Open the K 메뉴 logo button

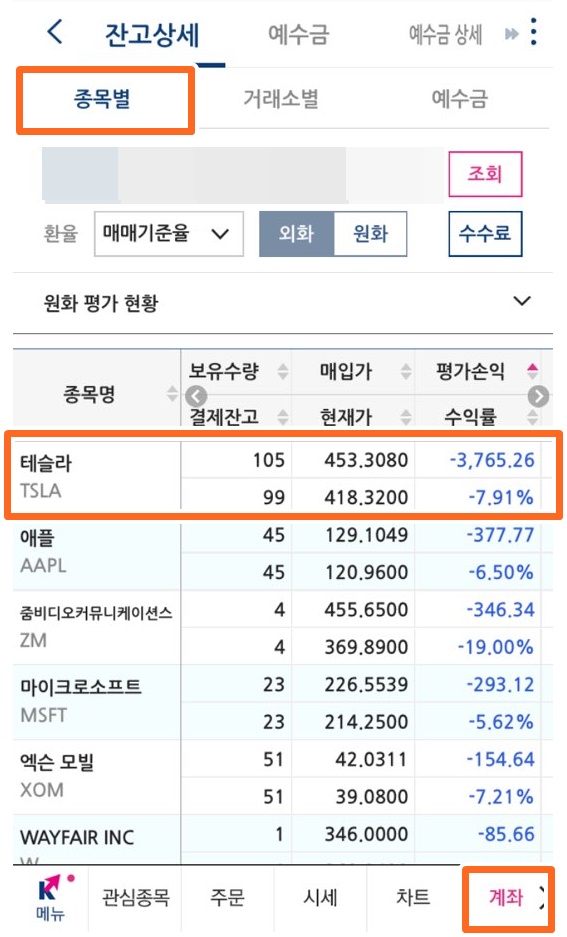click(50, 899)
